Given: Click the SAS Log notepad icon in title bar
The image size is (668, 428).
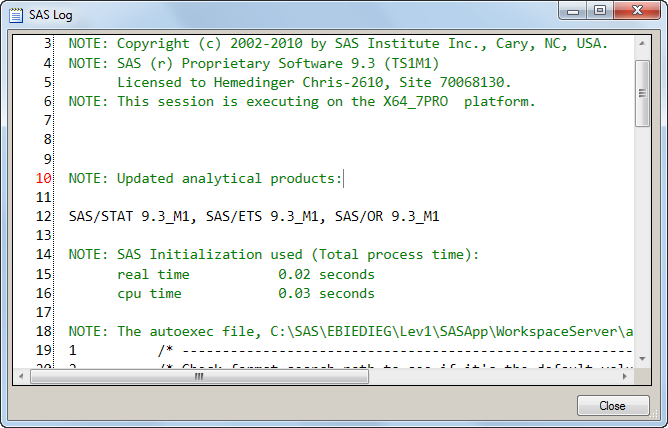Looking at the screenshot, I should click(x=16, y=15).
